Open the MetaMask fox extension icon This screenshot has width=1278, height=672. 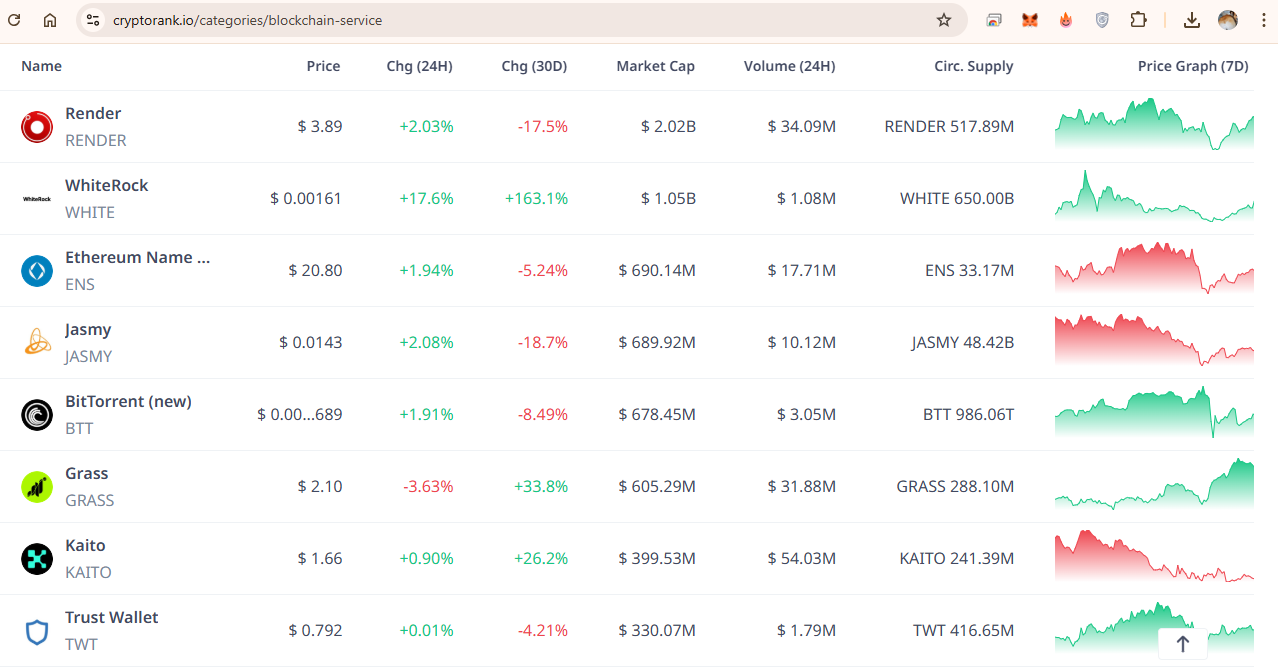pyautogui.click(x=1030, y=20)
